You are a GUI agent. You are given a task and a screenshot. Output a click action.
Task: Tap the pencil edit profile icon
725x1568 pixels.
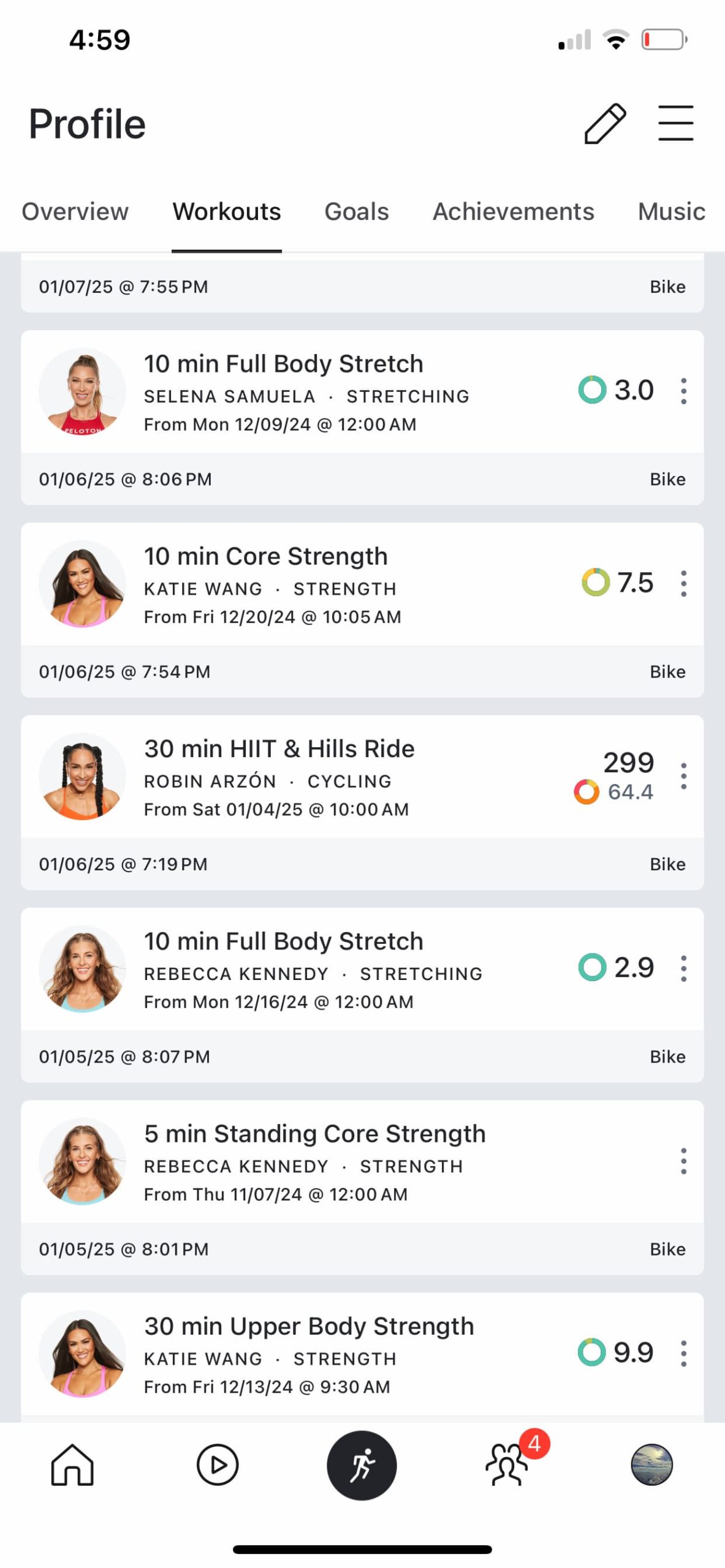(604, 124)
